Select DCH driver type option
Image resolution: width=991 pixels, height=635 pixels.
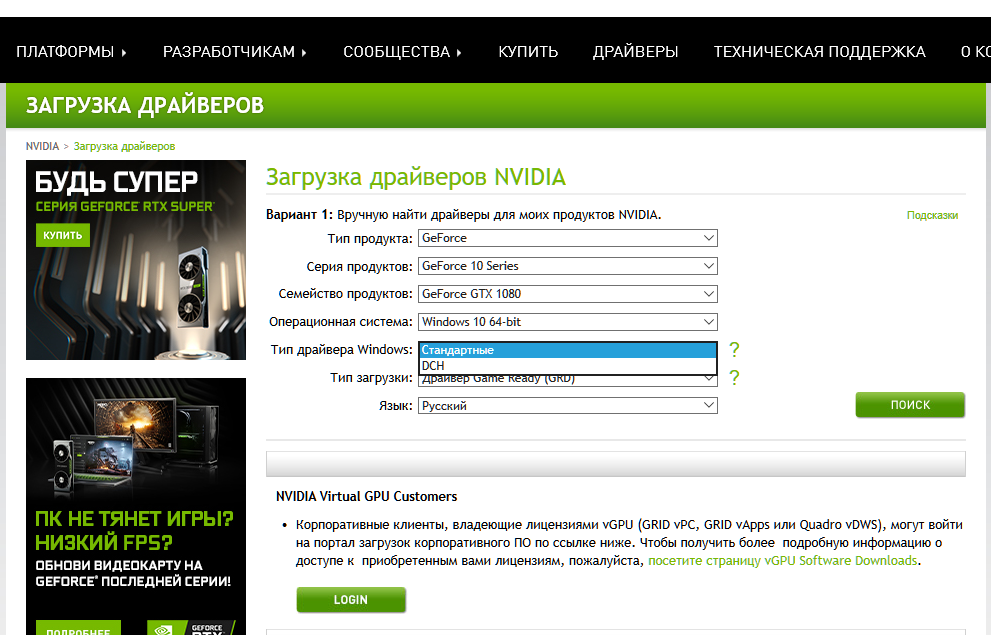click(x=568, y=366)
